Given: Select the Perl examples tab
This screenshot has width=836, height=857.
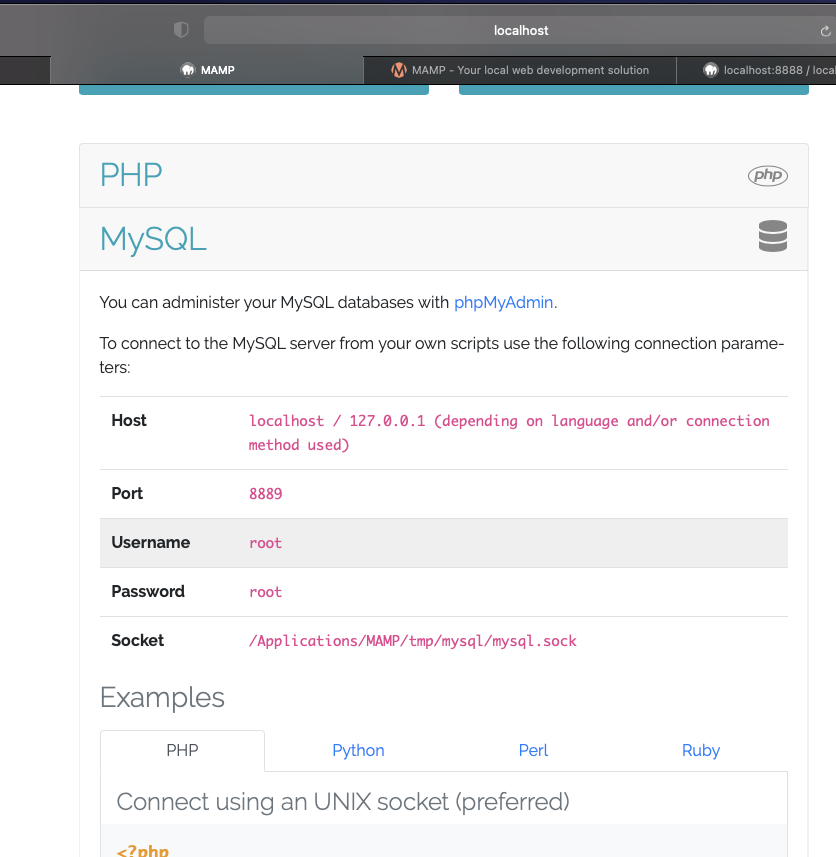Looking at the screenshot, I should click(x=533, y=750).
